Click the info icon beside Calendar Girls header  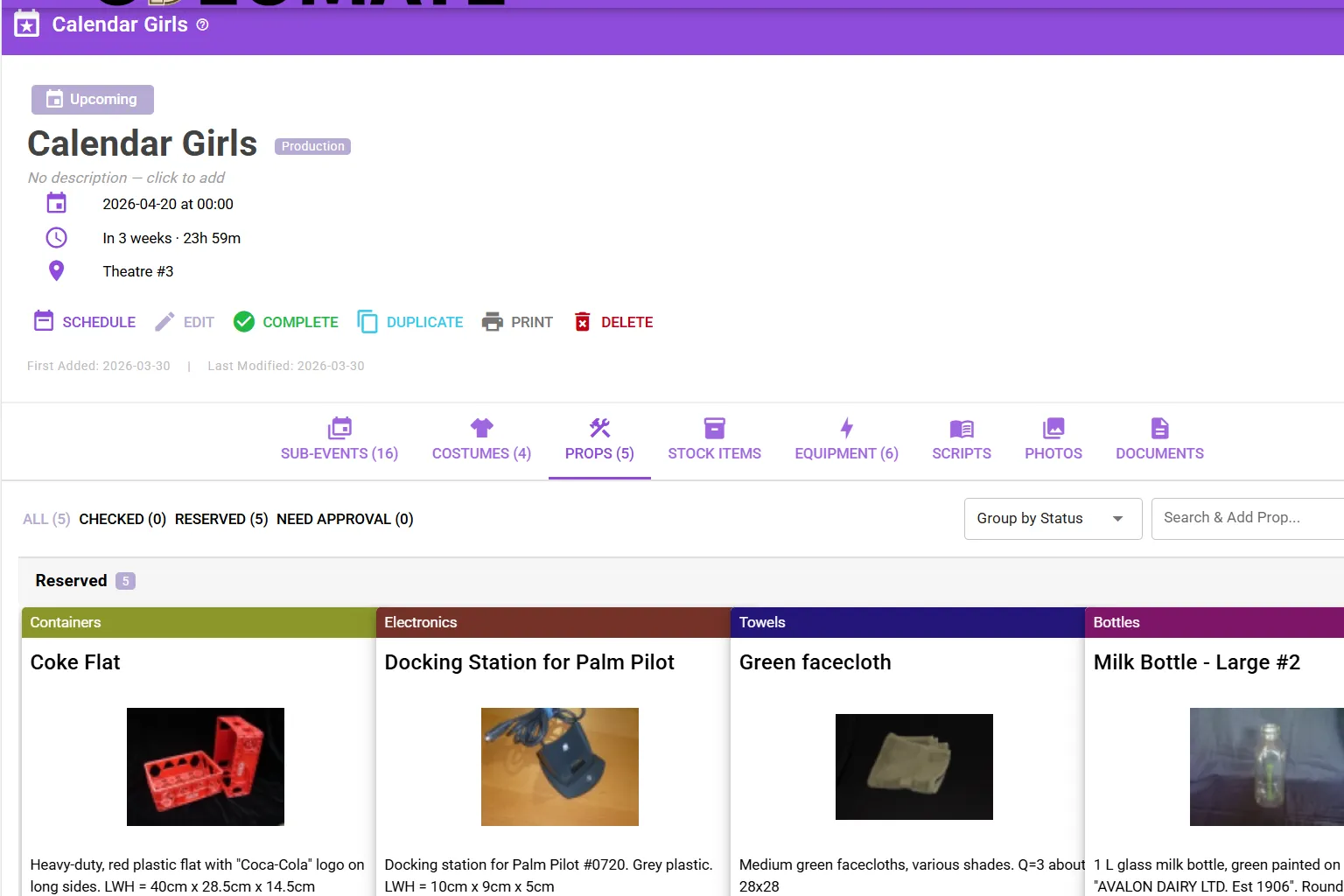[202, 24]
